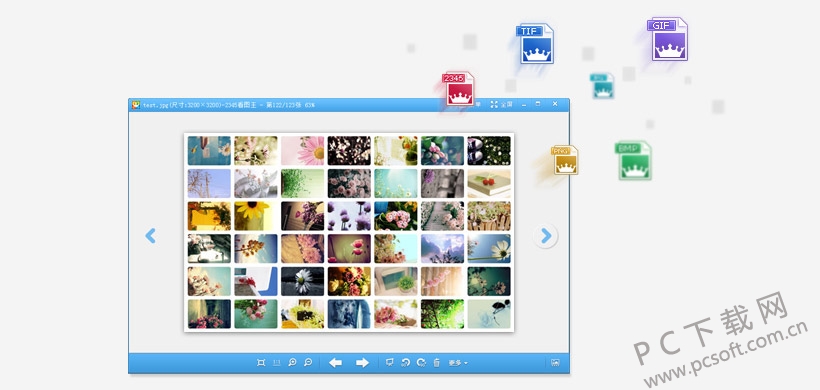Switch to fullscreen with 全屏 button
The width and height of the screenshot is (820, 390).
pyautogui.click(x=501, y=105)
